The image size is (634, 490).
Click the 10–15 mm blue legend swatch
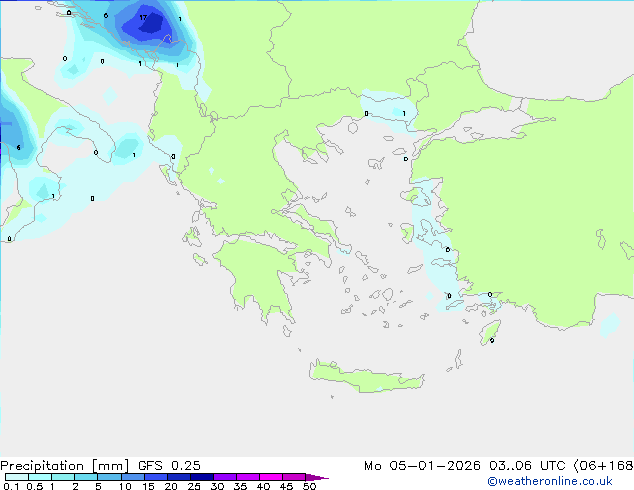point(132,477)
